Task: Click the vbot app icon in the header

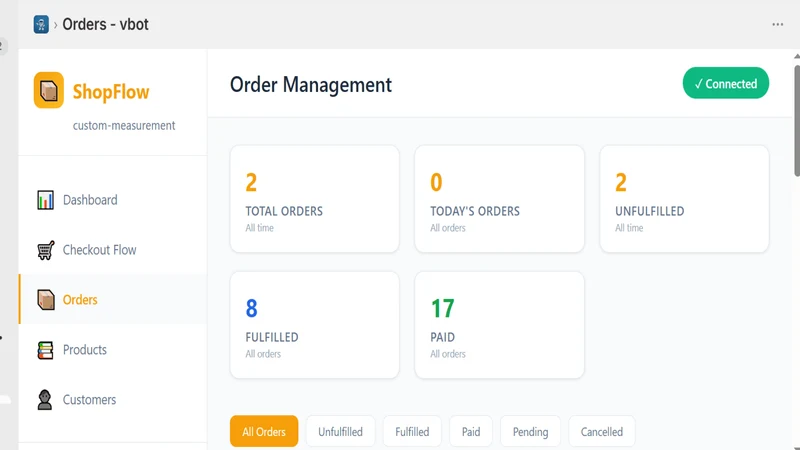Action: click(41, 24)
